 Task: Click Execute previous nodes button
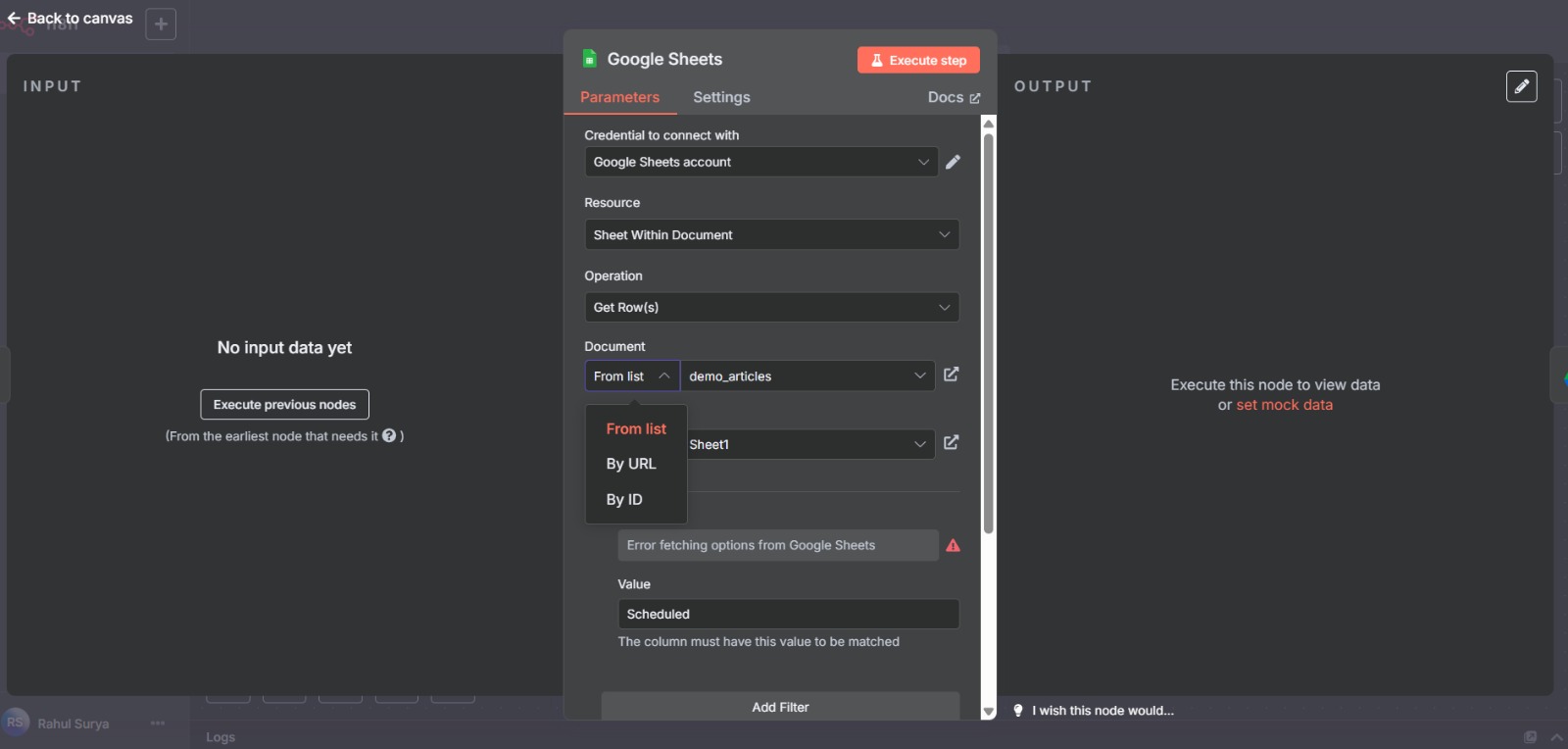285,404
